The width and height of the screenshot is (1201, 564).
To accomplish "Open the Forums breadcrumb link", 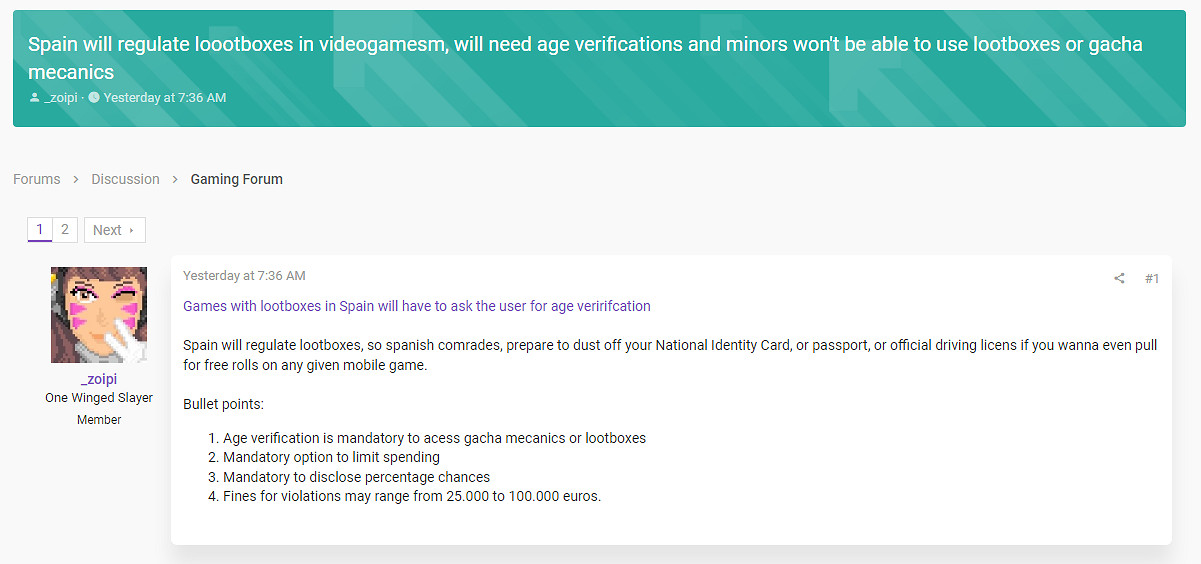I will (x=37, y=179).
